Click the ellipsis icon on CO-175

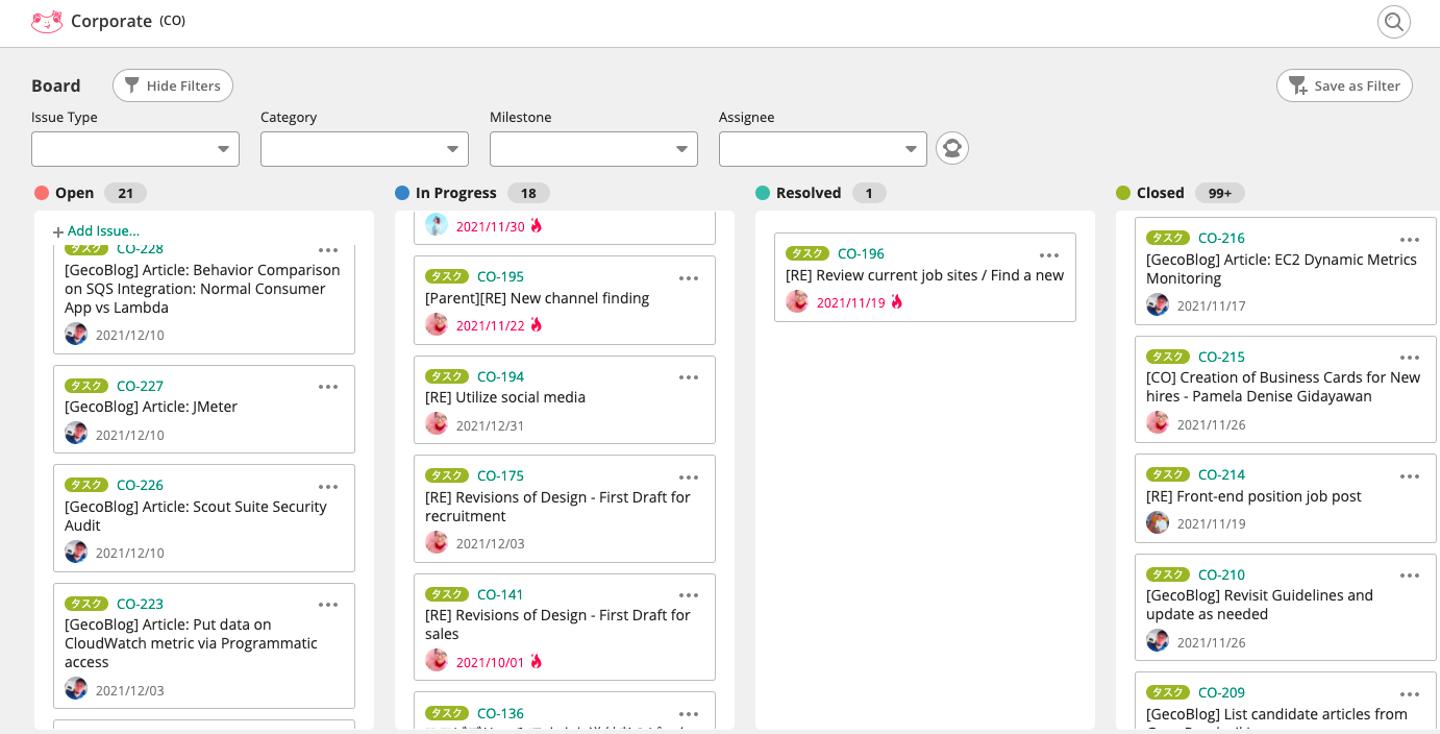click(x=689, y=477)
